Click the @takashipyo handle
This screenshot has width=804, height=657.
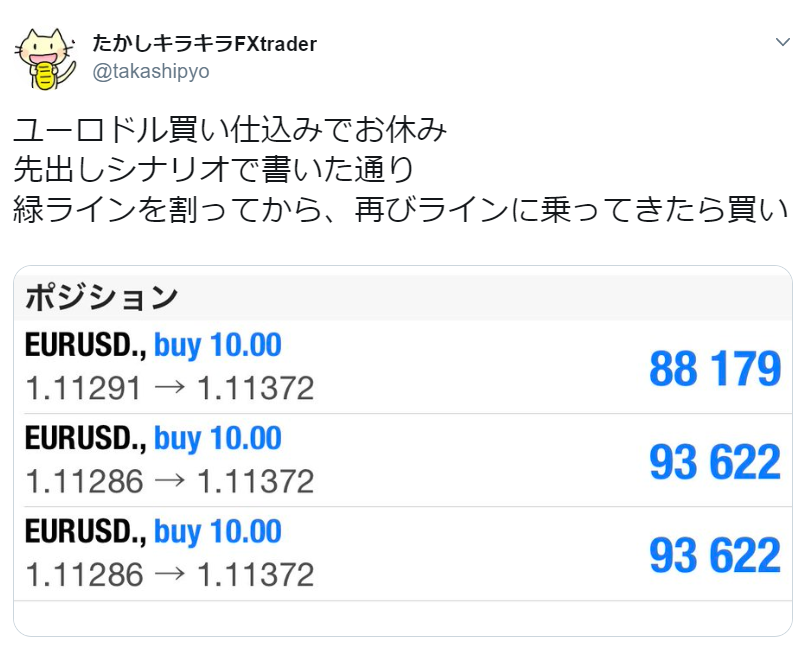coord(151,71)
